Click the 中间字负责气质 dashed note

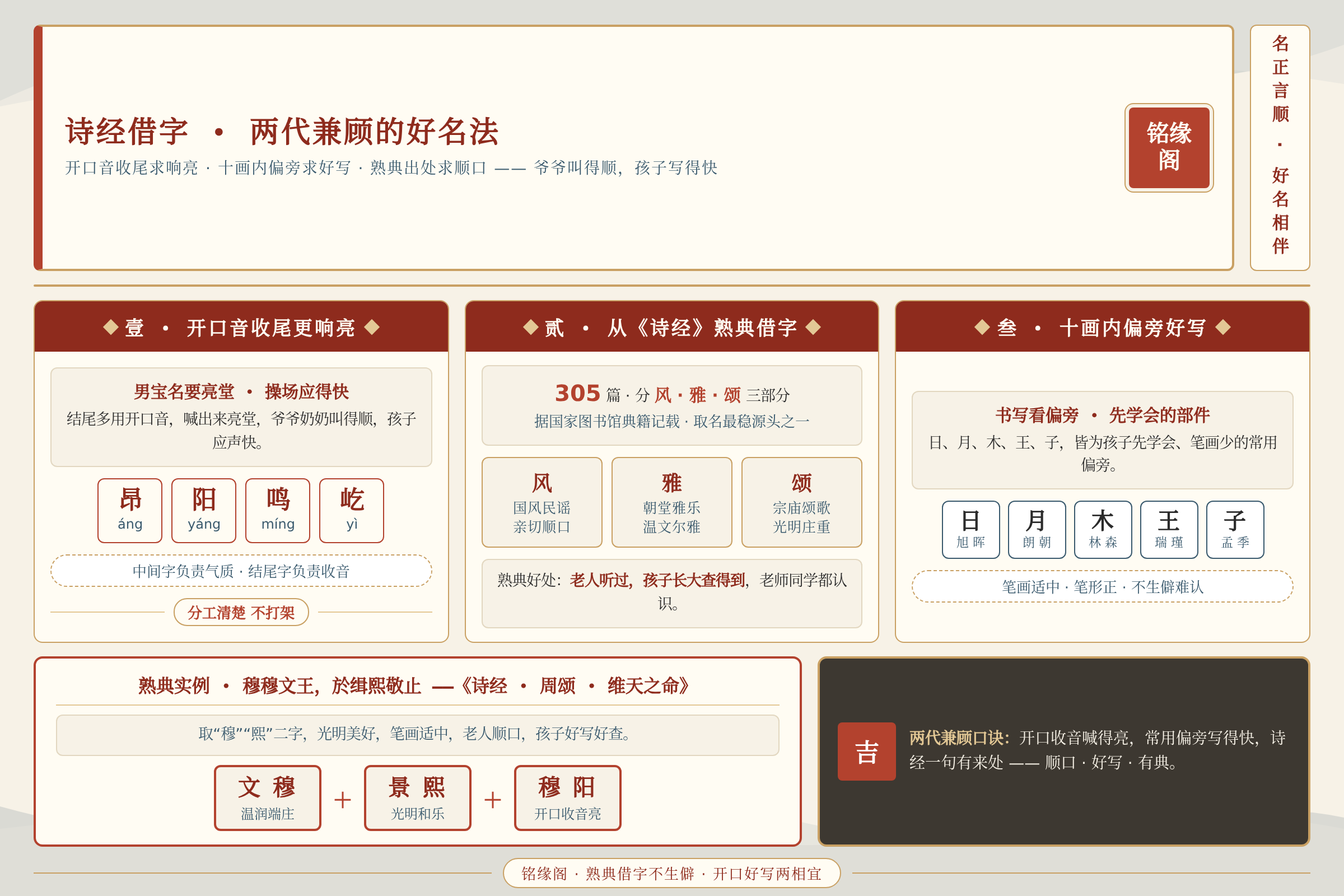pos(241,570)
